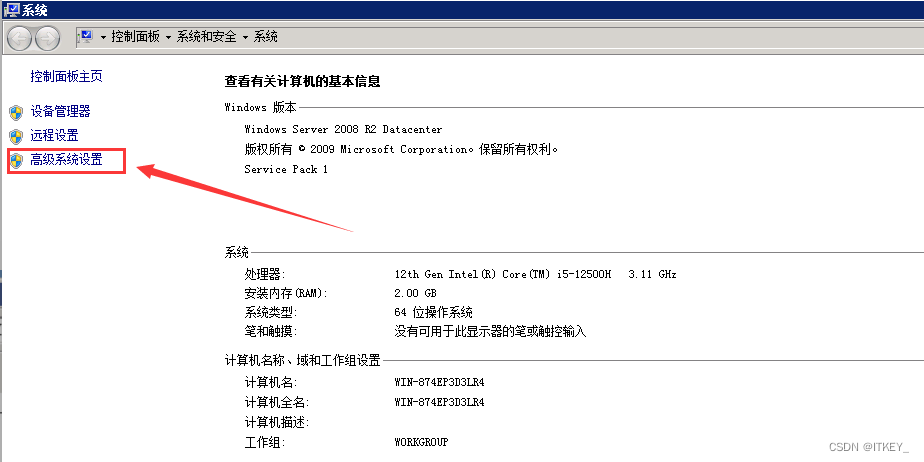Select workgroup value WORKGROUP
The height and width of the screenshot is (462, 924).
click(x=421, y=441)
